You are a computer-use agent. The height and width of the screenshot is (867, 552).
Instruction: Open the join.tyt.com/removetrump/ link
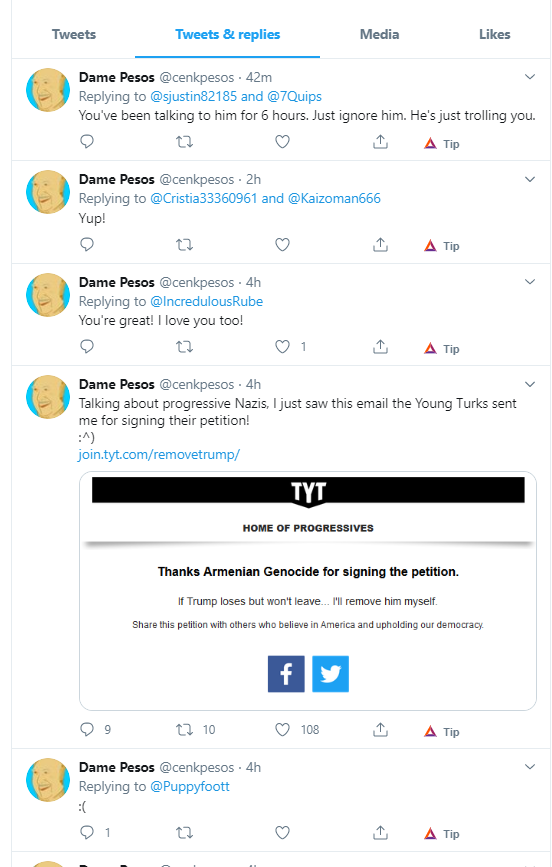pos(159,455)
